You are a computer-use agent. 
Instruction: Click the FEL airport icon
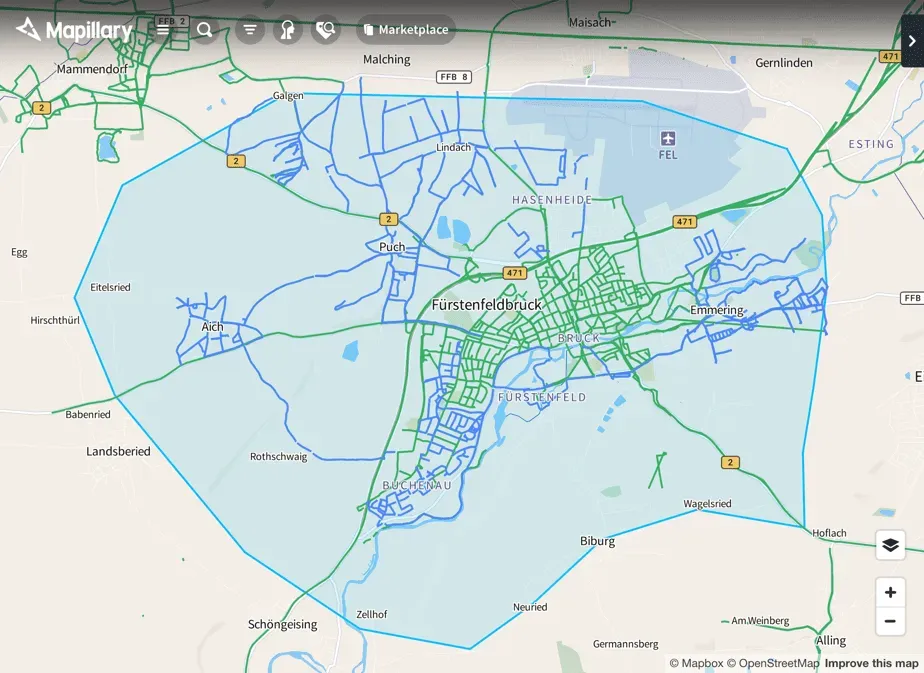click(x=668, y=138)
